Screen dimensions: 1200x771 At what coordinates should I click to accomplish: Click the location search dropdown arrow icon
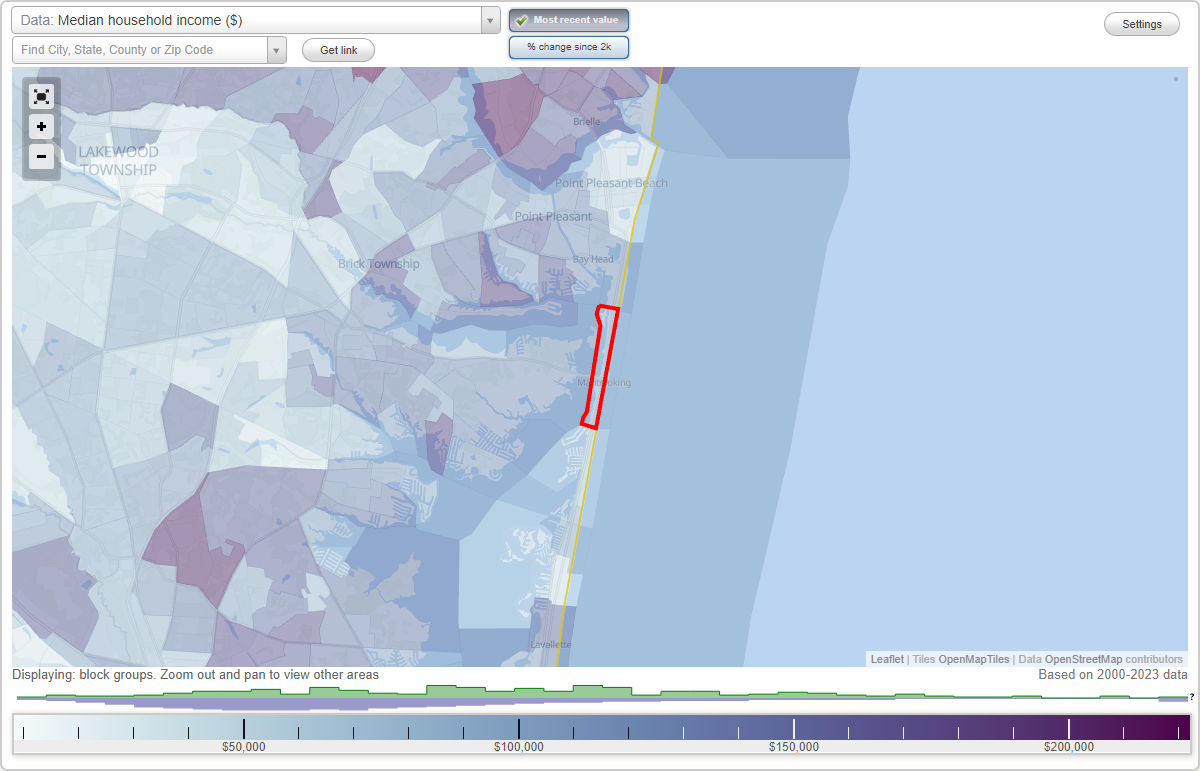point(277,50)
